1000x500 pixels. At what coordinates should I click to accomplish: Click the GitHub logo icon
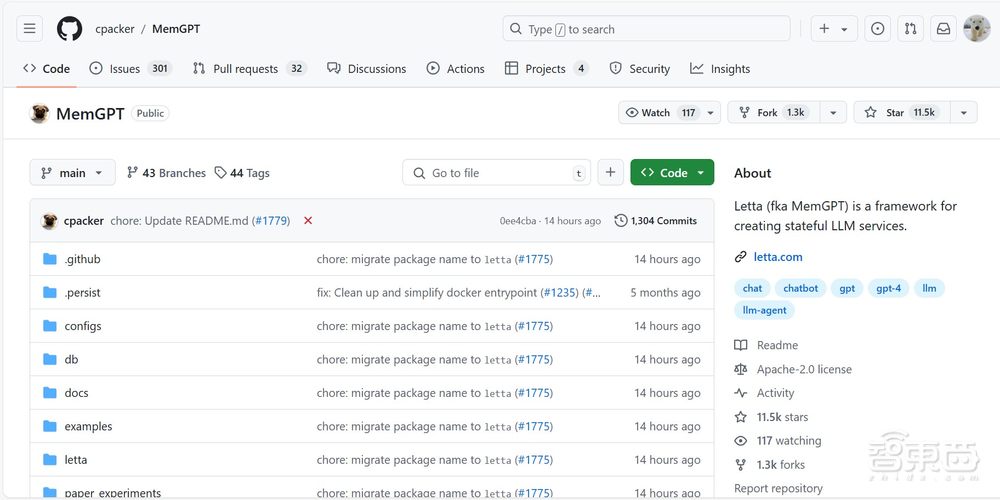click(x=69, y=29)
